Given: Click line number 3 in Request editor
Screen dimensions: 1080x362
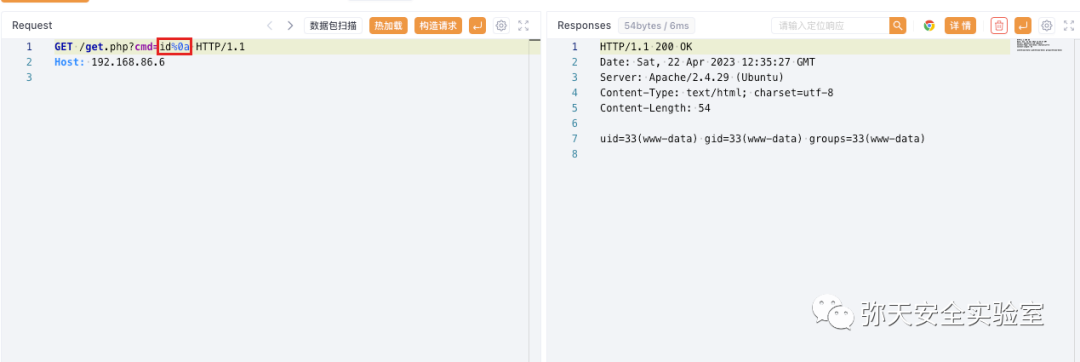Looking at the screenshot, I should click(x=28, y=77).
